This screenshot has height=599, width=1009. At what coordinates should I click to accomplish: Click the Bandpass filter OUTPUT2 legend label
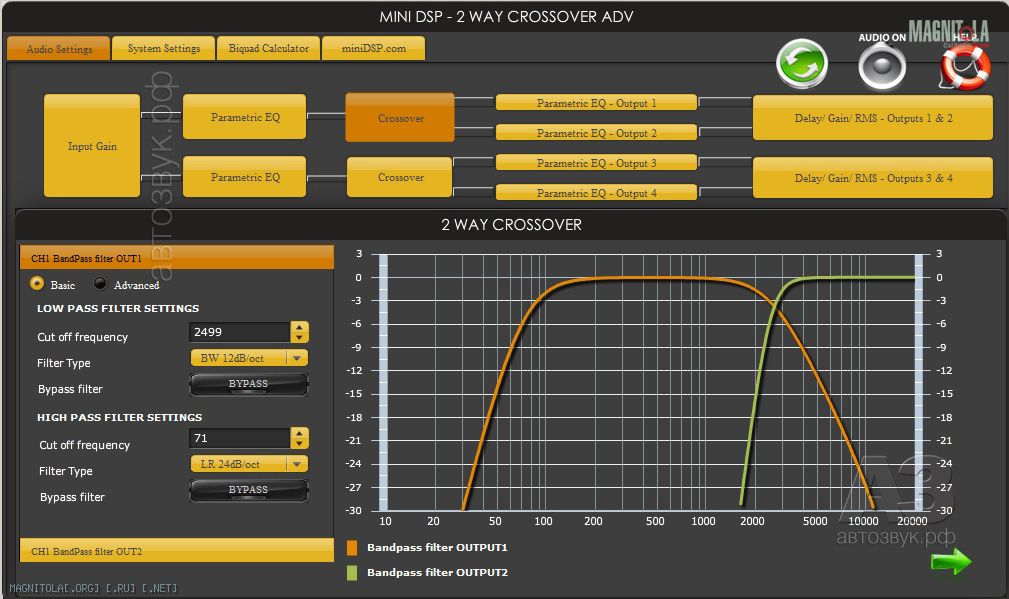[x=437, y=573]
